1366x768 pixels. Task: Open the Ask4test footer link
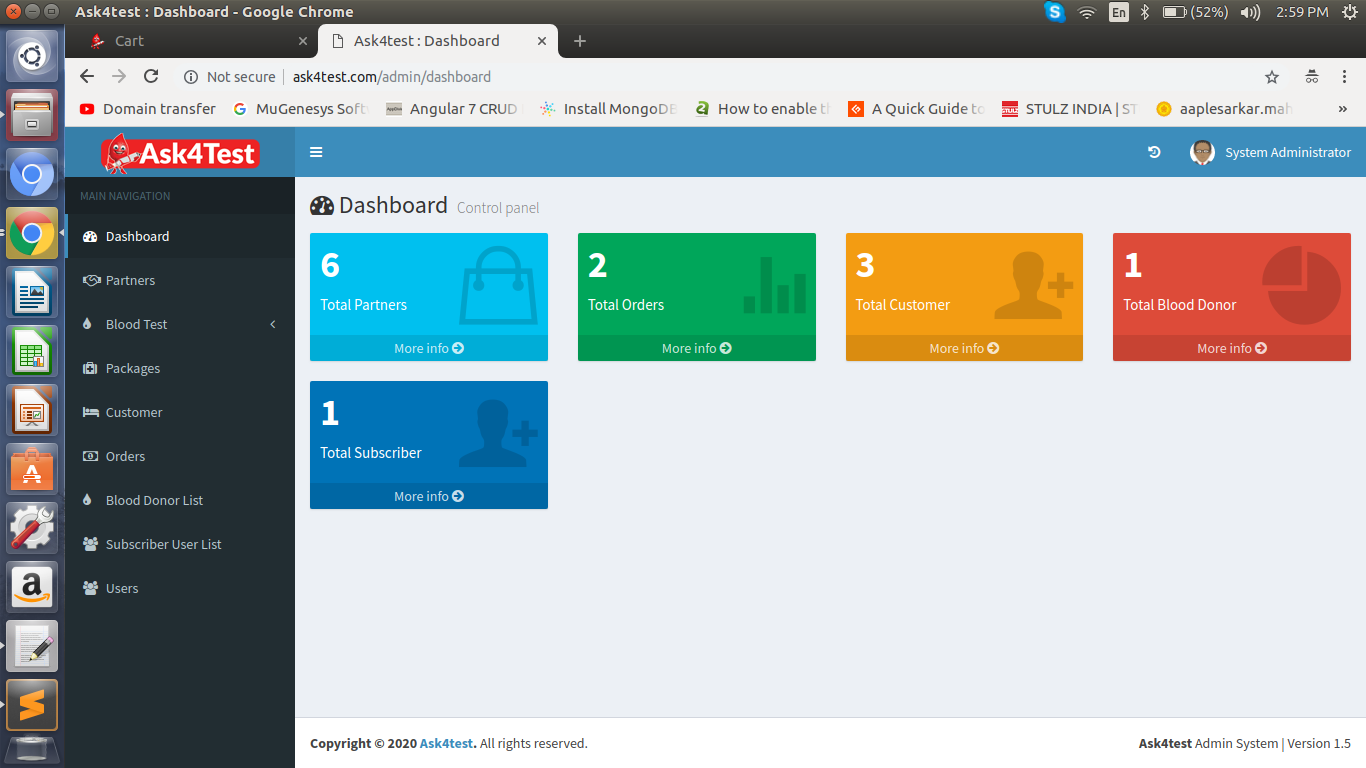coord(446,744)
